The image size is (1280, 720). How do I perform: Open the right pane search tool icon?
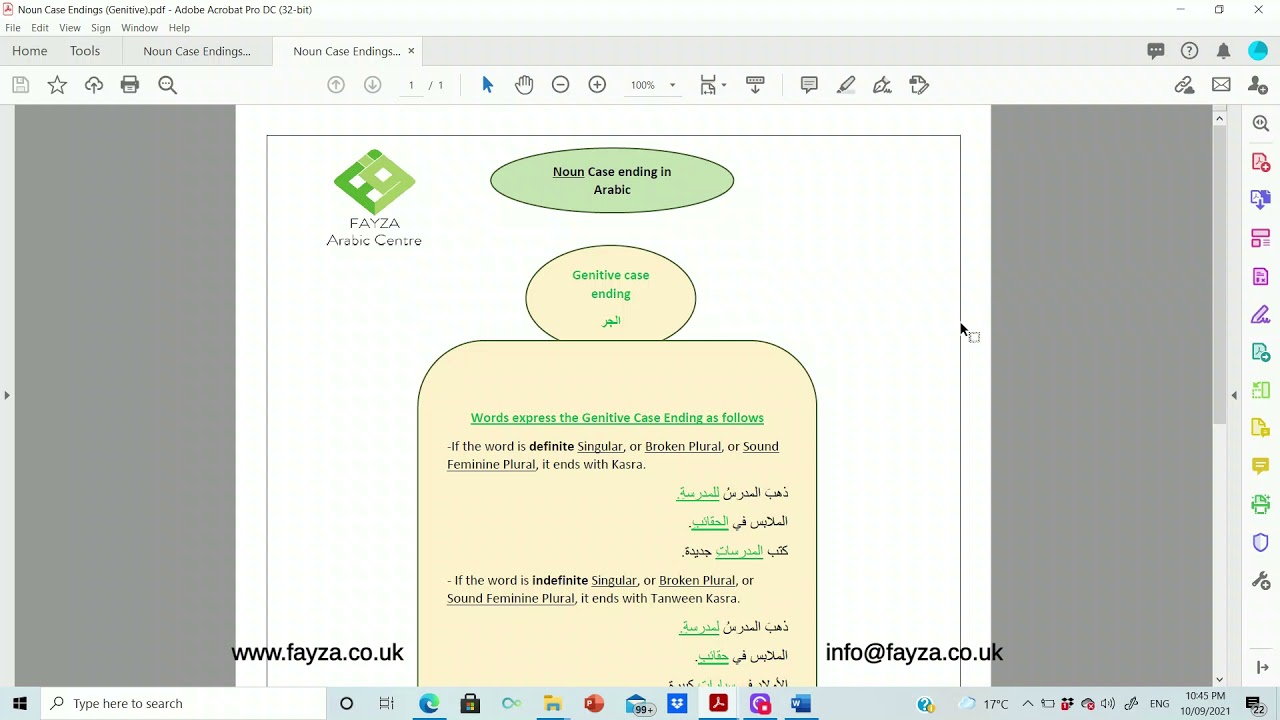(x=1261, y=123)
